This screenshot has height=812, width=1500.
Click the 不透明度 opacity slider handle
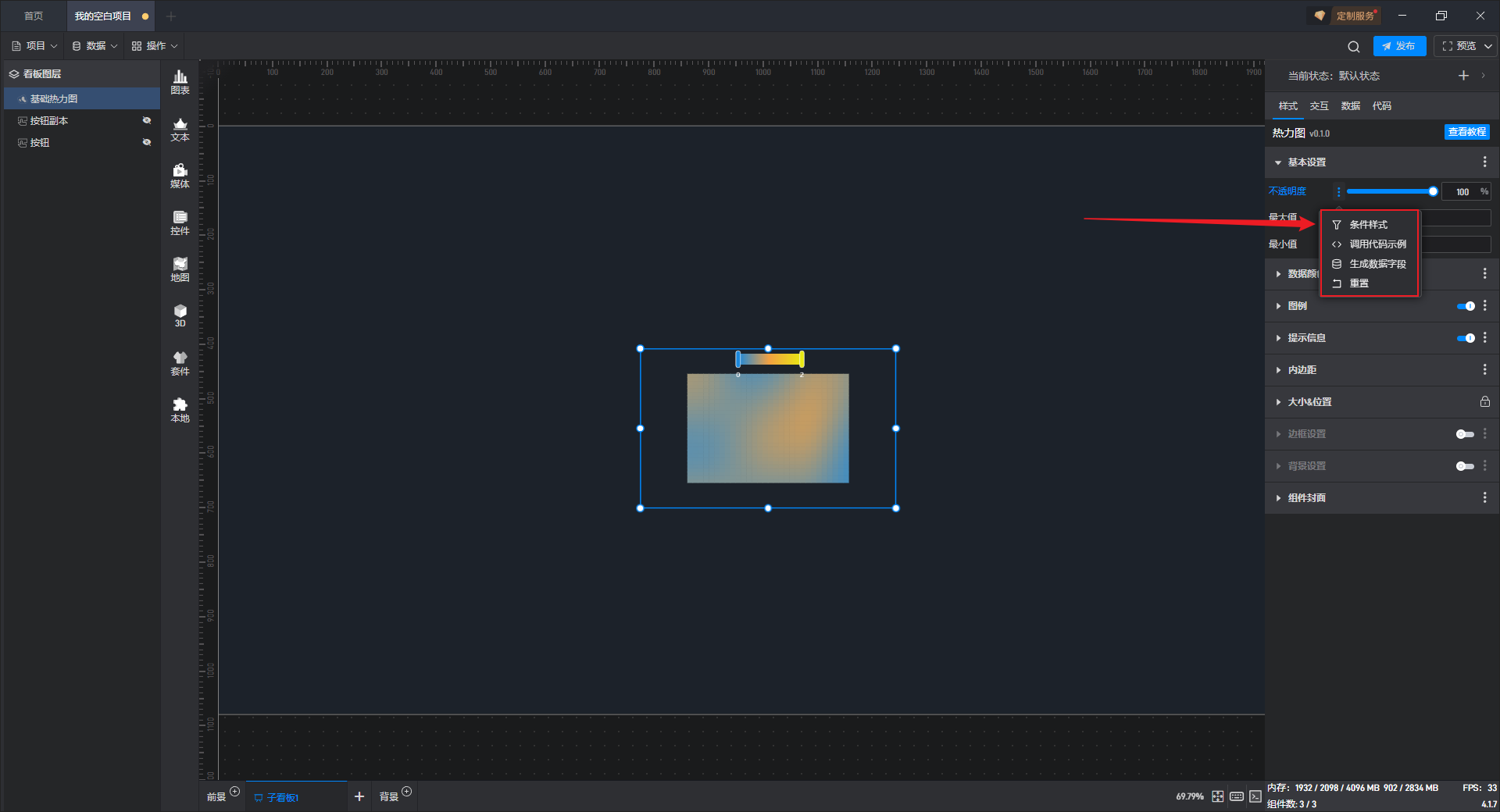tap(1433, 191)
